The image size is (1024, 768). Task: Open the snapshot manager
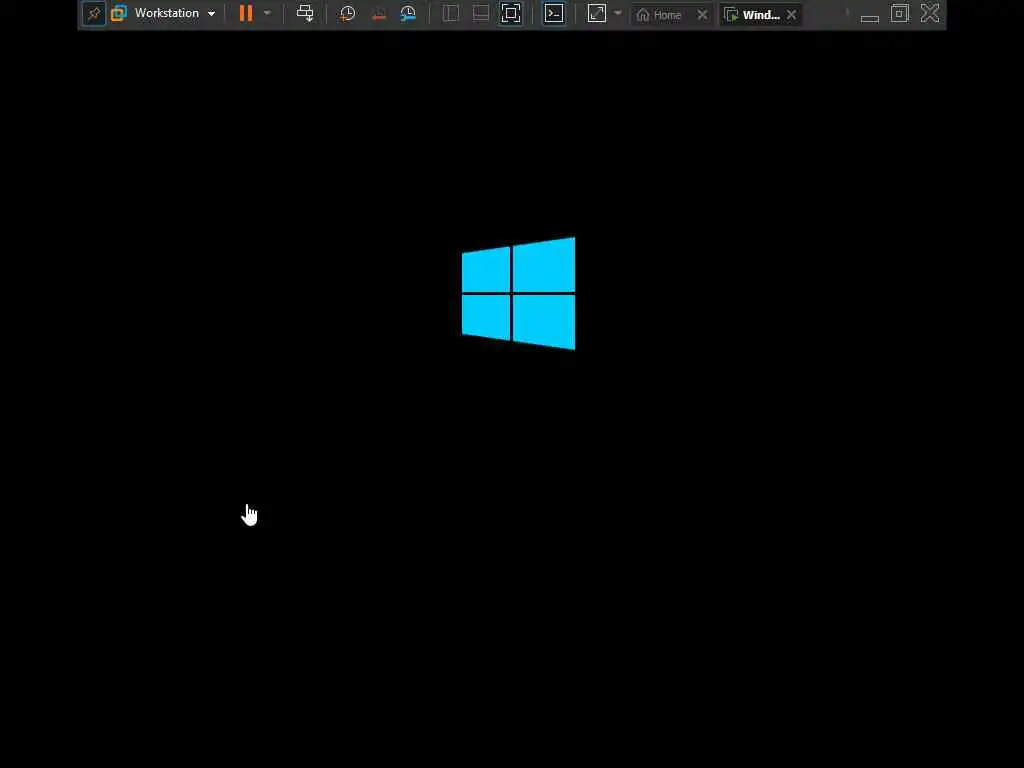tap(408, 14)
